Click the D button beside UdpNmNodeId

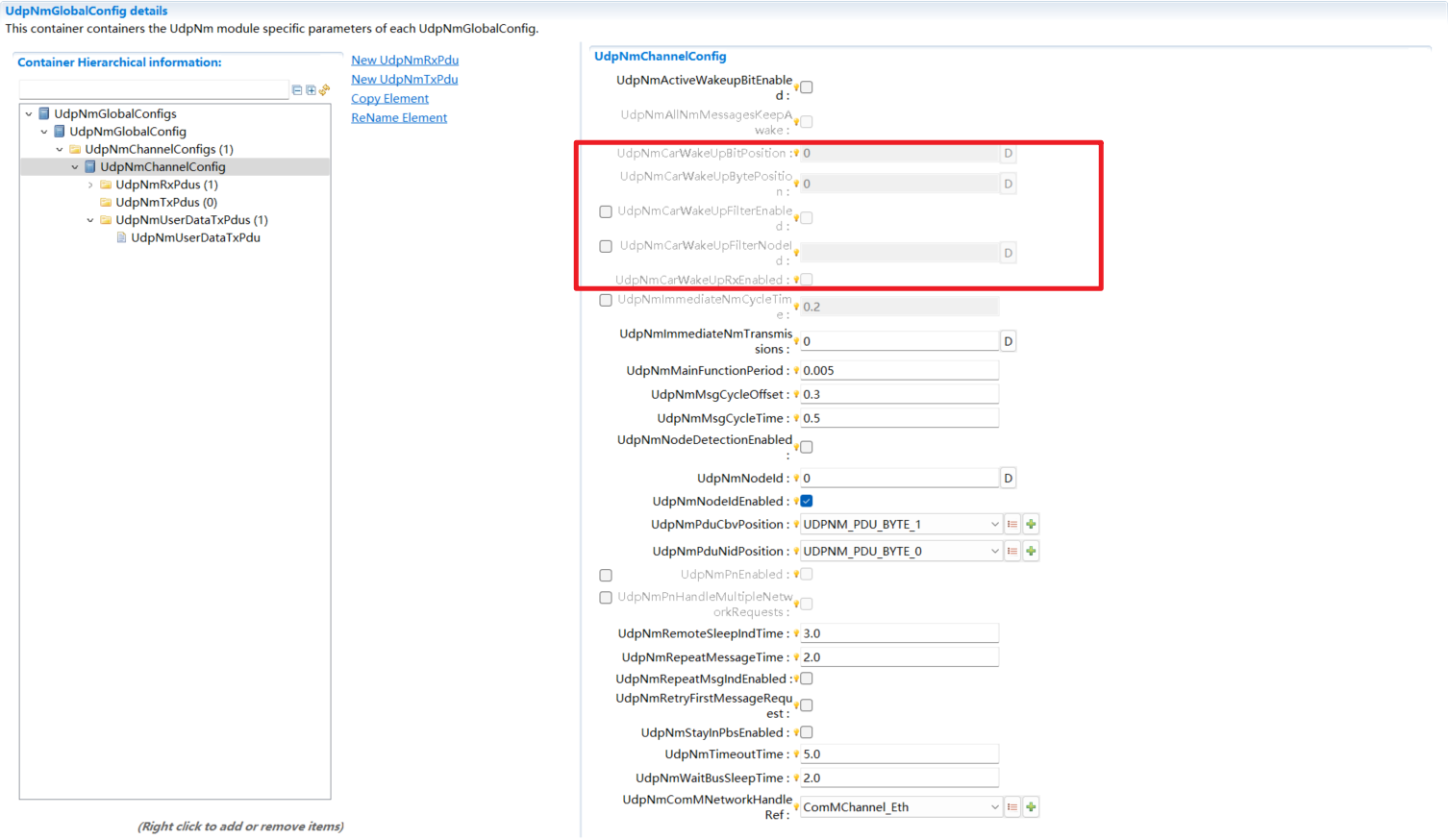(1008, 479)
